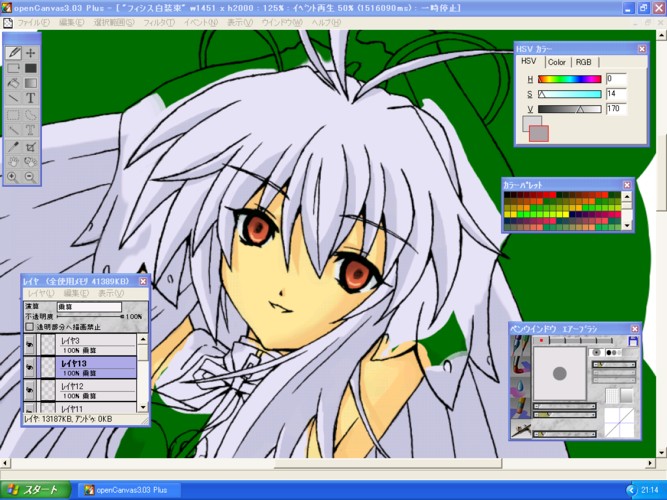The width and height of the screenshot is (667, 500).
Task: Select the Crop/transform tool
Action: 30,147
